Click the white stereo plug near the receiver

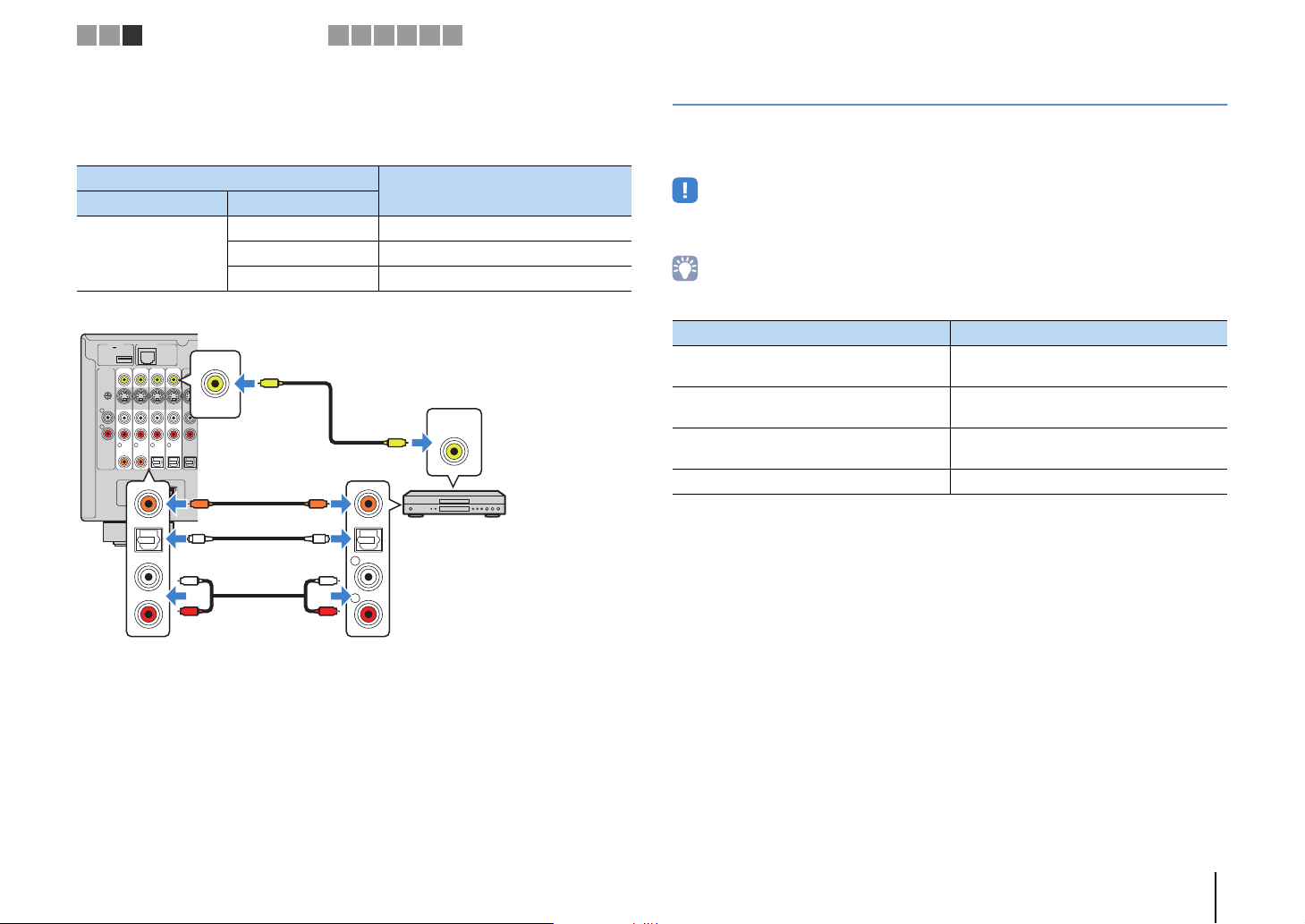[x=189, y=580]
